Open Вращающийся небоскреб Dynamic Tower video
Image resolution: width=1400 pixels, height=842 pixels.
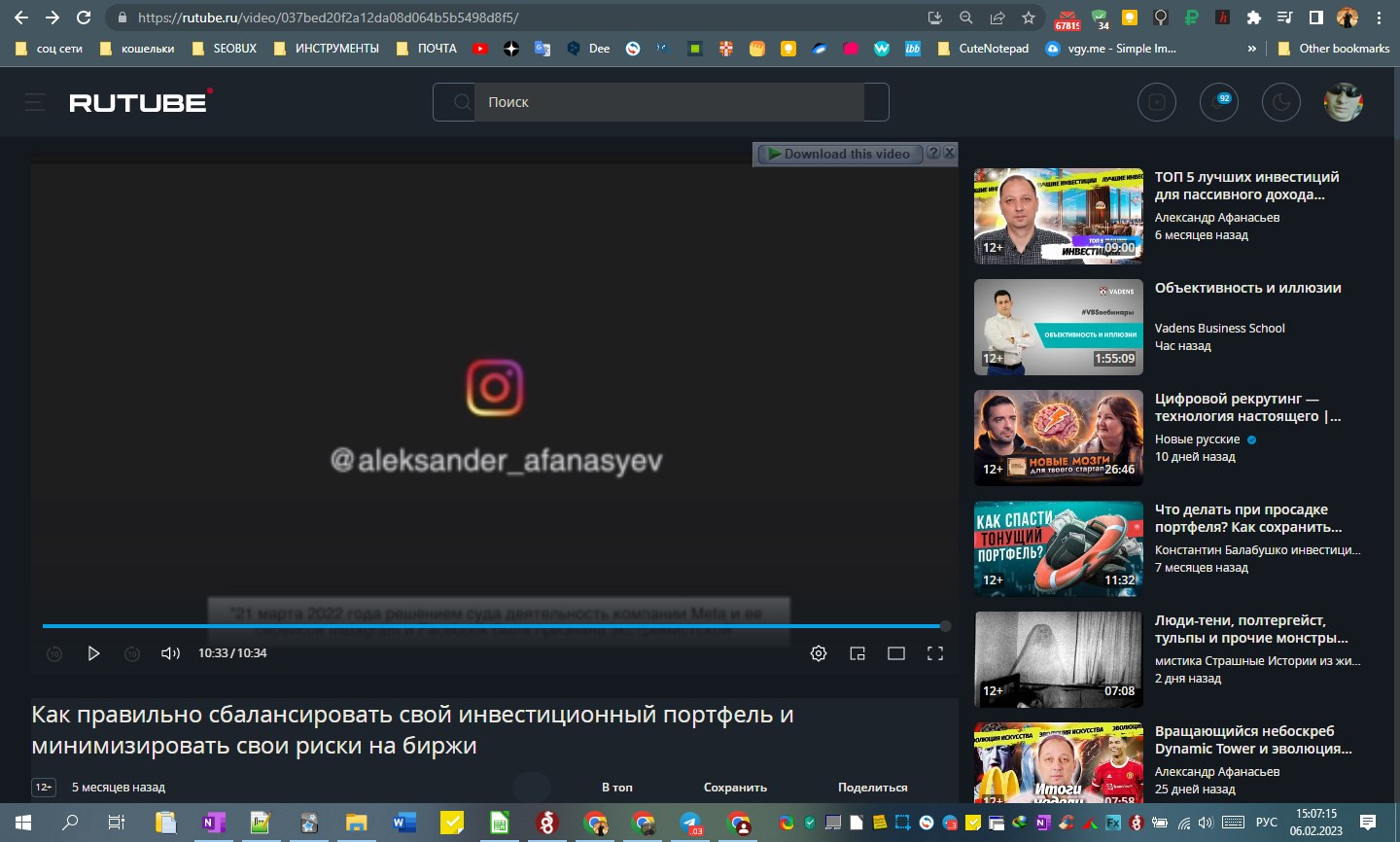(1253, 740)
